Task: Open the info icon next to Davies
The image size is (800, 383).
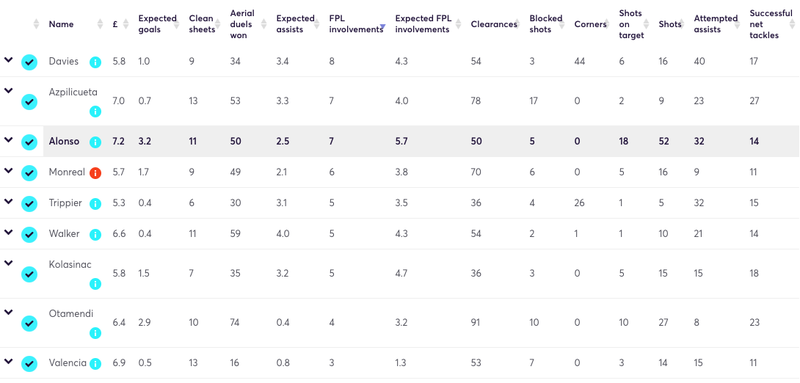Action: (95, 62)
